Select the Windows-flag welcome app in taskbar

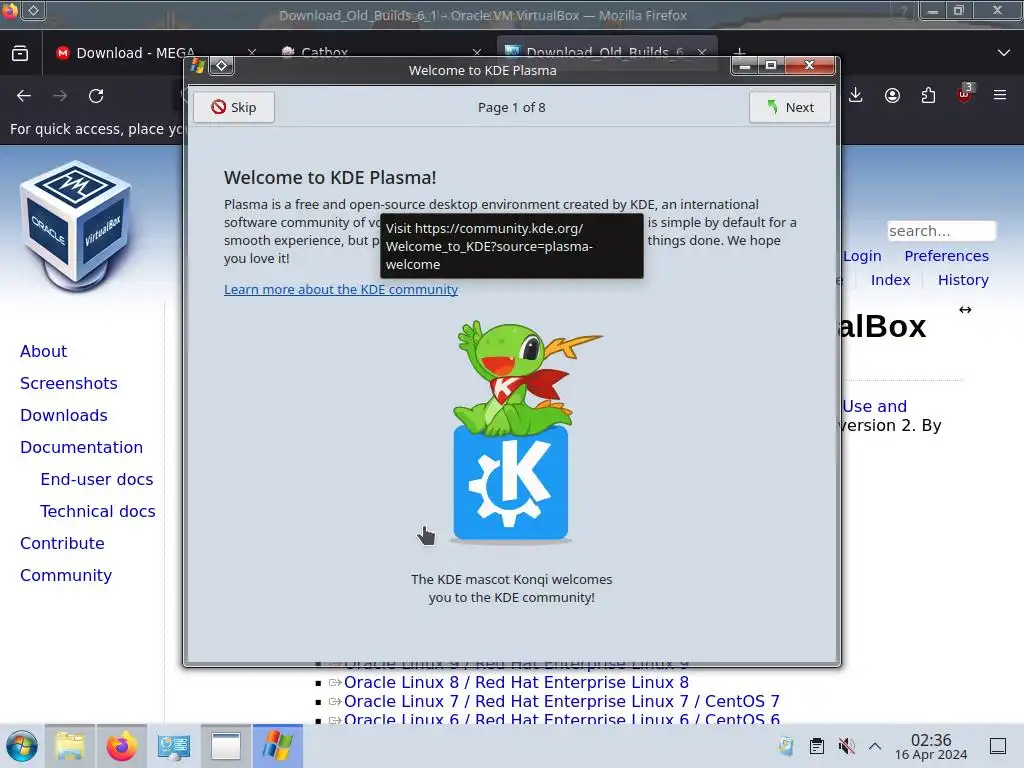coord(278,746)
